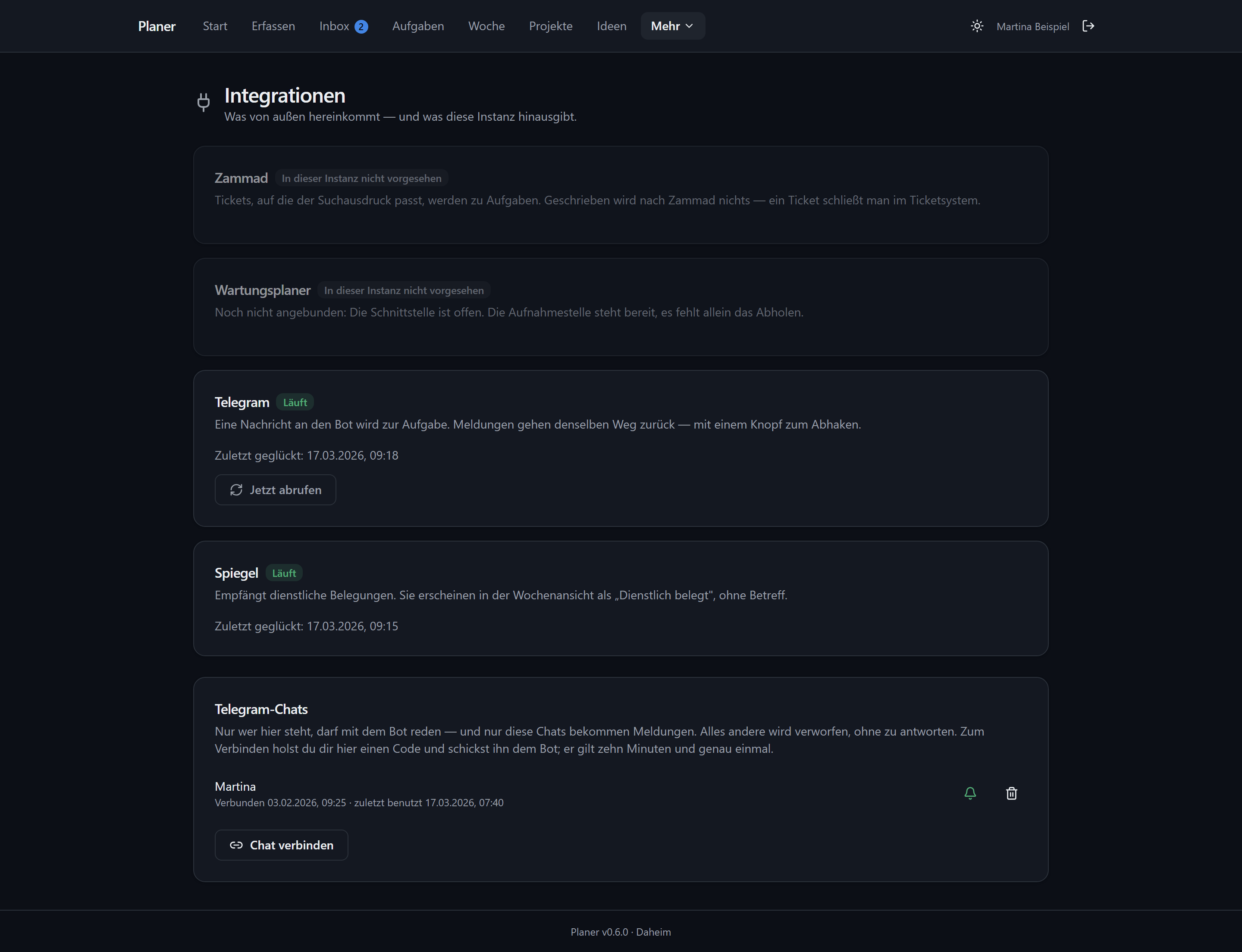Click the refresh icon in Jetzt abrufen
The image size is (1242, 952).
[x=236, y=490]
